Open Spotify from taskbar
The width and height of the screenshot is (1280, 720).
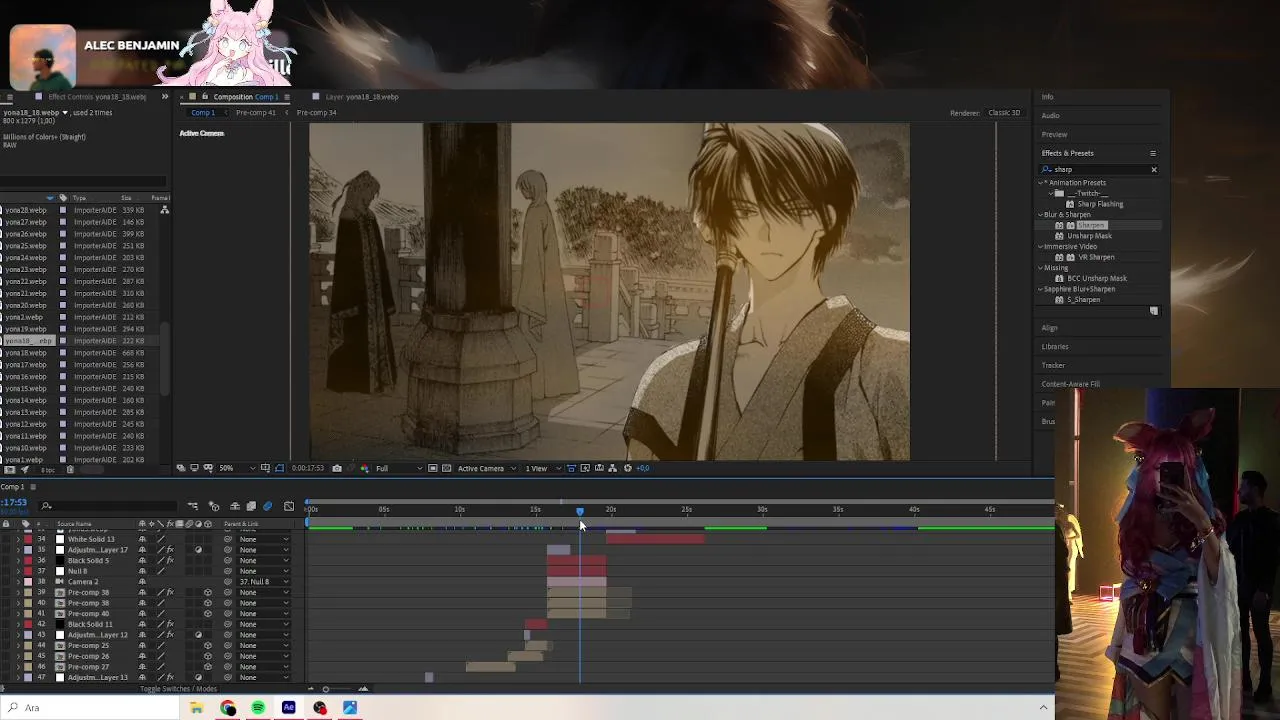[x=258, y=708]
